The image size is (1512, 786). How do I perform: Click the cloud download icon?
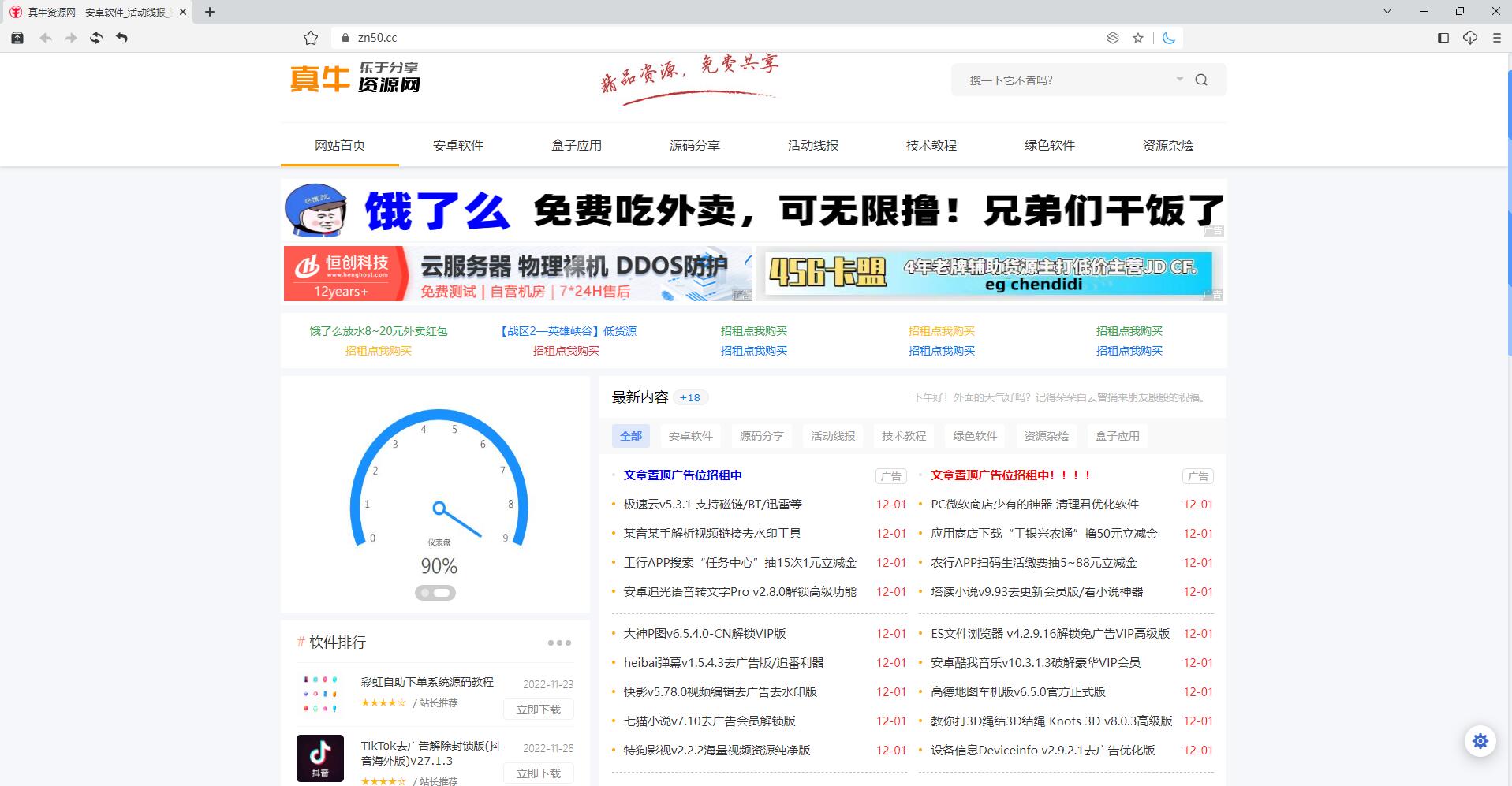(x=1470, y=38)
